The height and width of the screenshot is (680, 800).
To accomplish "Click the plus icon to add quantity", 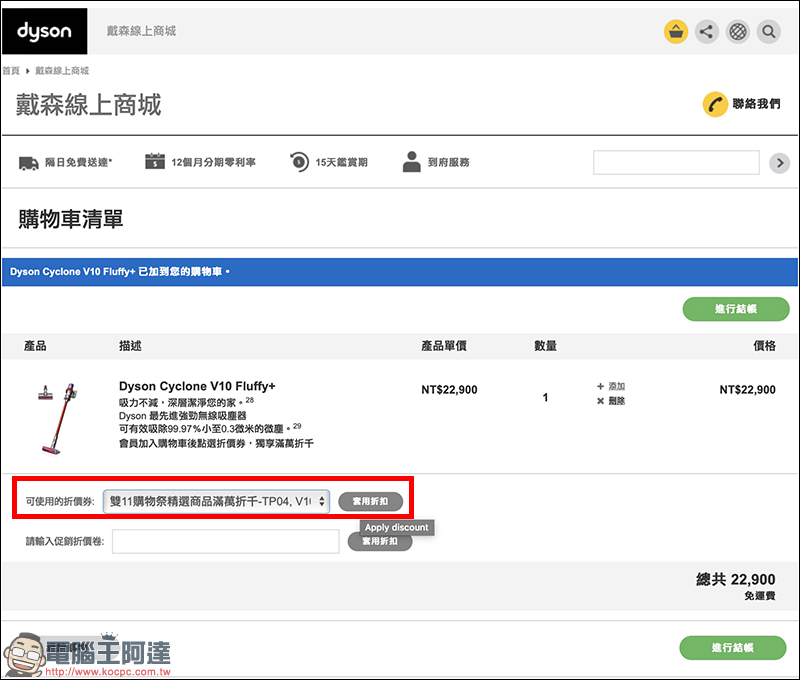I will click(600, 386).
